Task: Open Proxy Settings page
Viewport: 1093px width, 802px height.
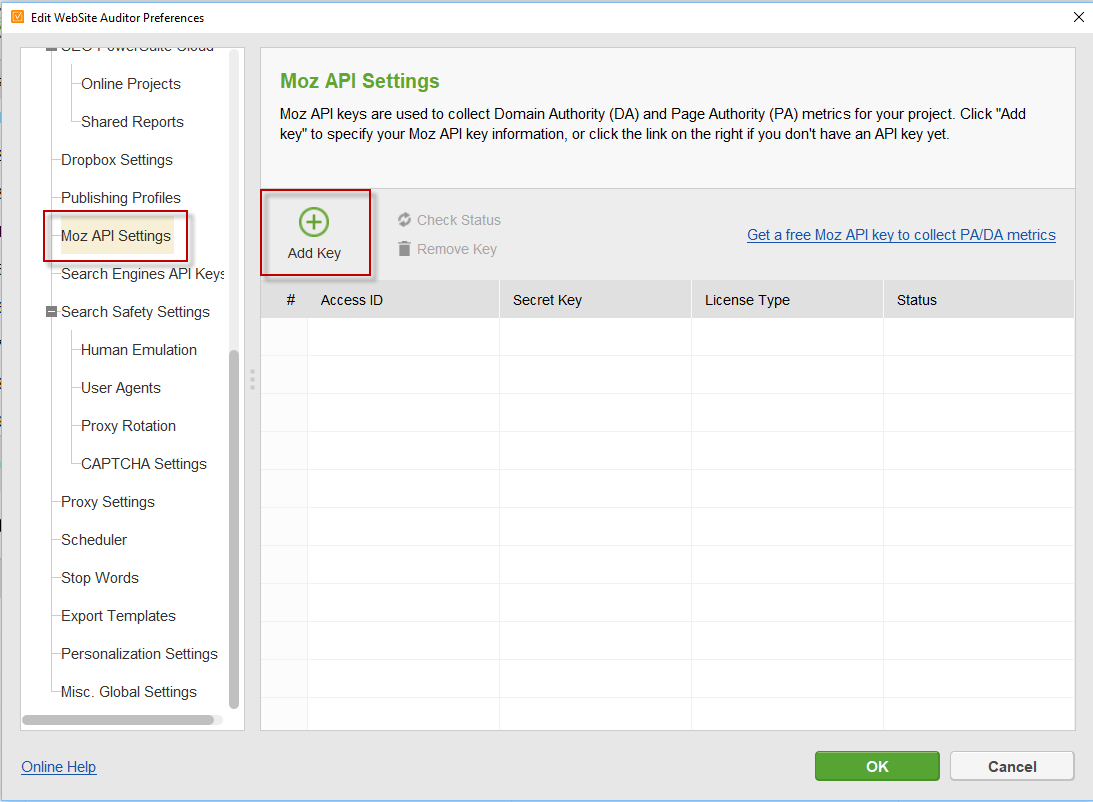Action: point(108,502)
